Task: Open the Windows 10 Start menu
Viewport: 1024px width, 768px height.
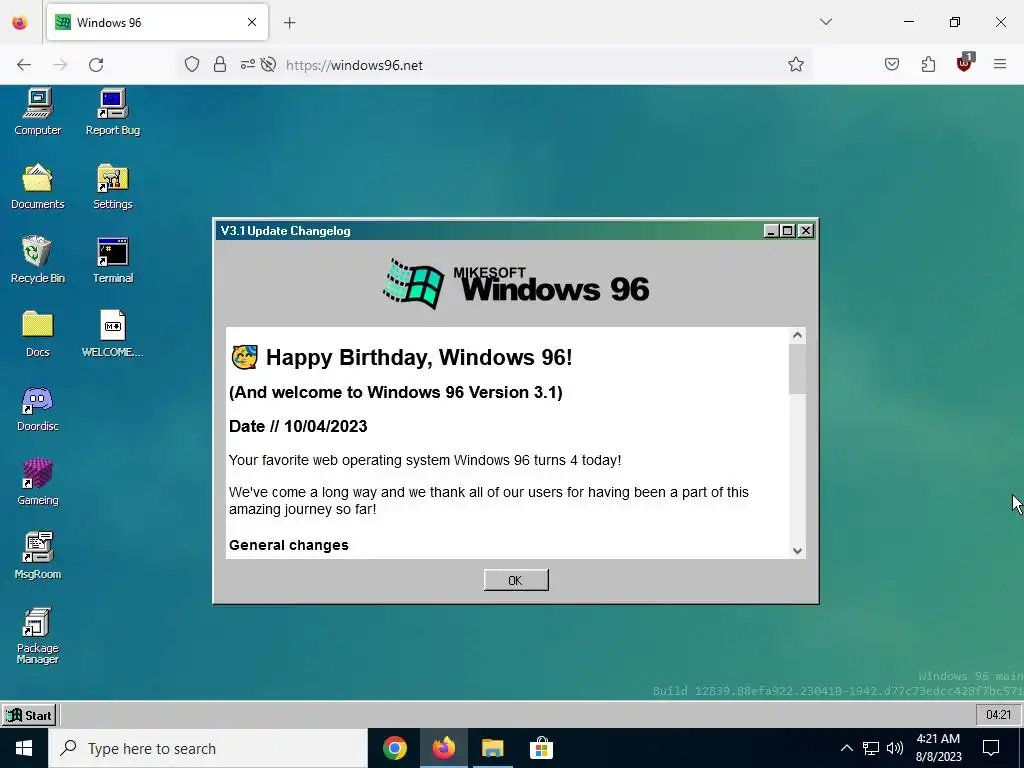Action: pyautogui.click(x=24, y=748)
